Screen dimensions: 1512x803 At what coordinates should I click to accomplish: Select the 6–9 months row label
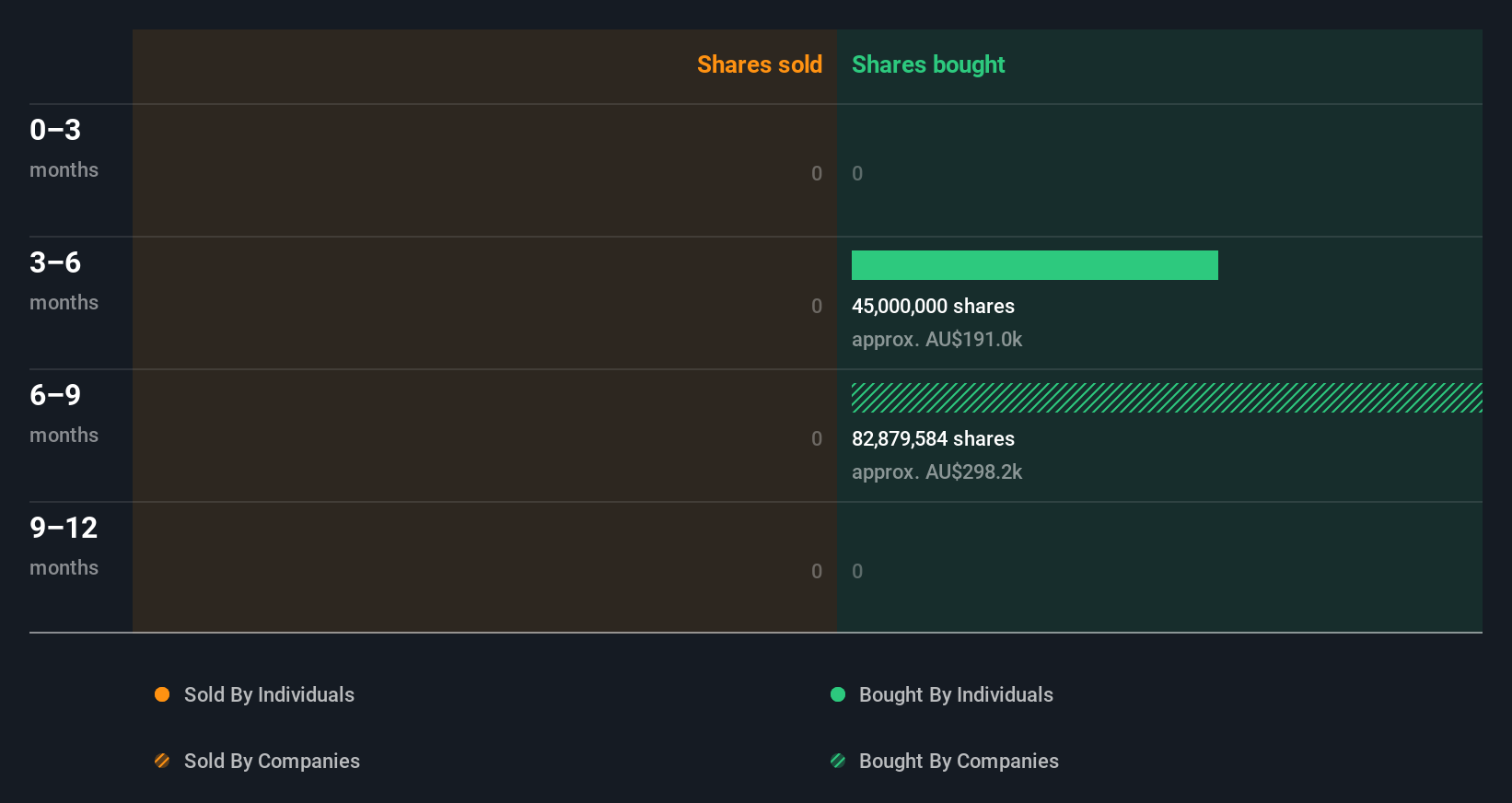point(64,413)
